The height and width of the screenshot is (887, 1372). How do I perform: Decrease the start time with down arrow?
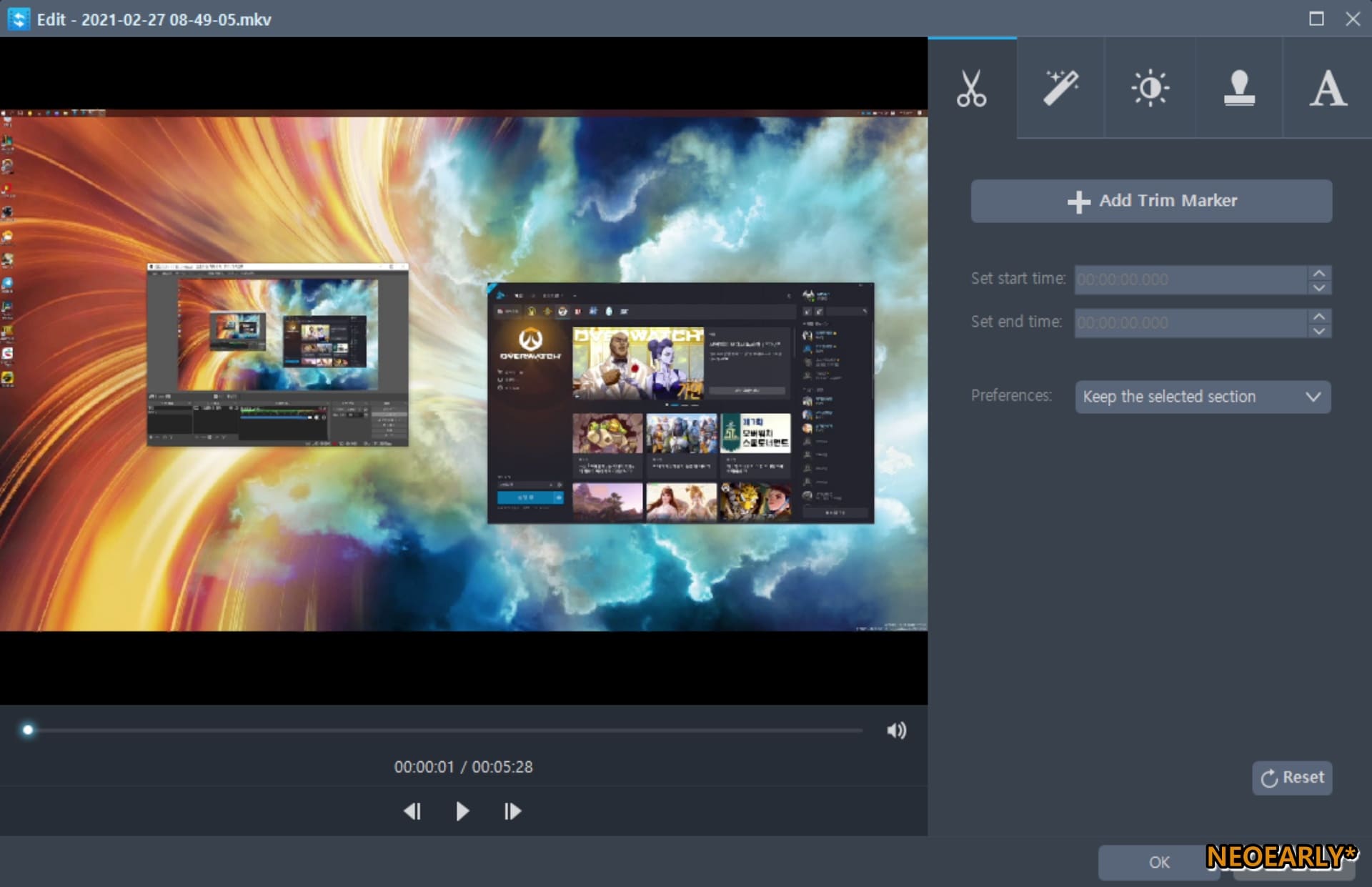point(1319,287)
